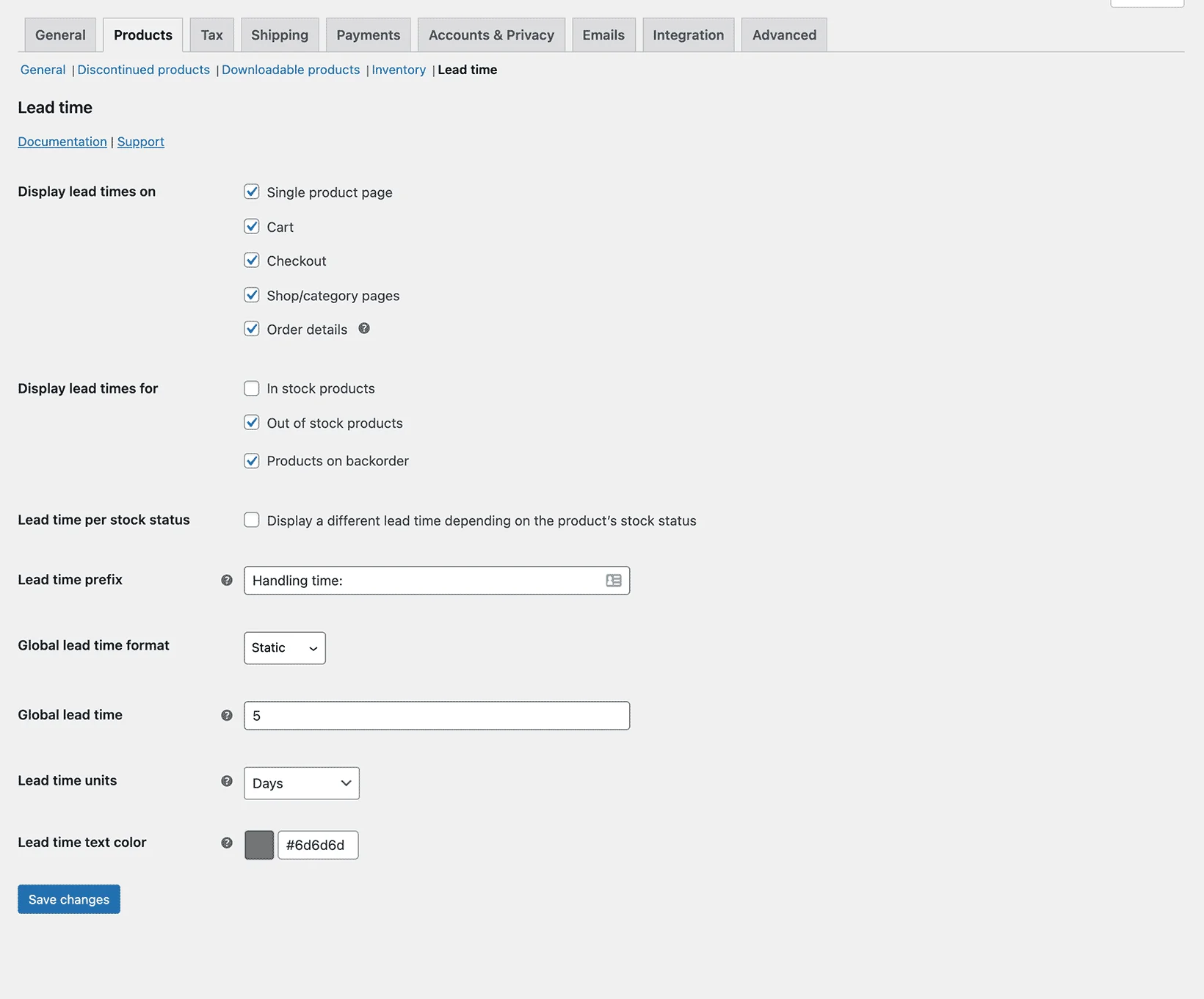This screenshot has width=1204, height=999.
Task: Open the Global lead time format dropdown
Action: coord(284,648)
